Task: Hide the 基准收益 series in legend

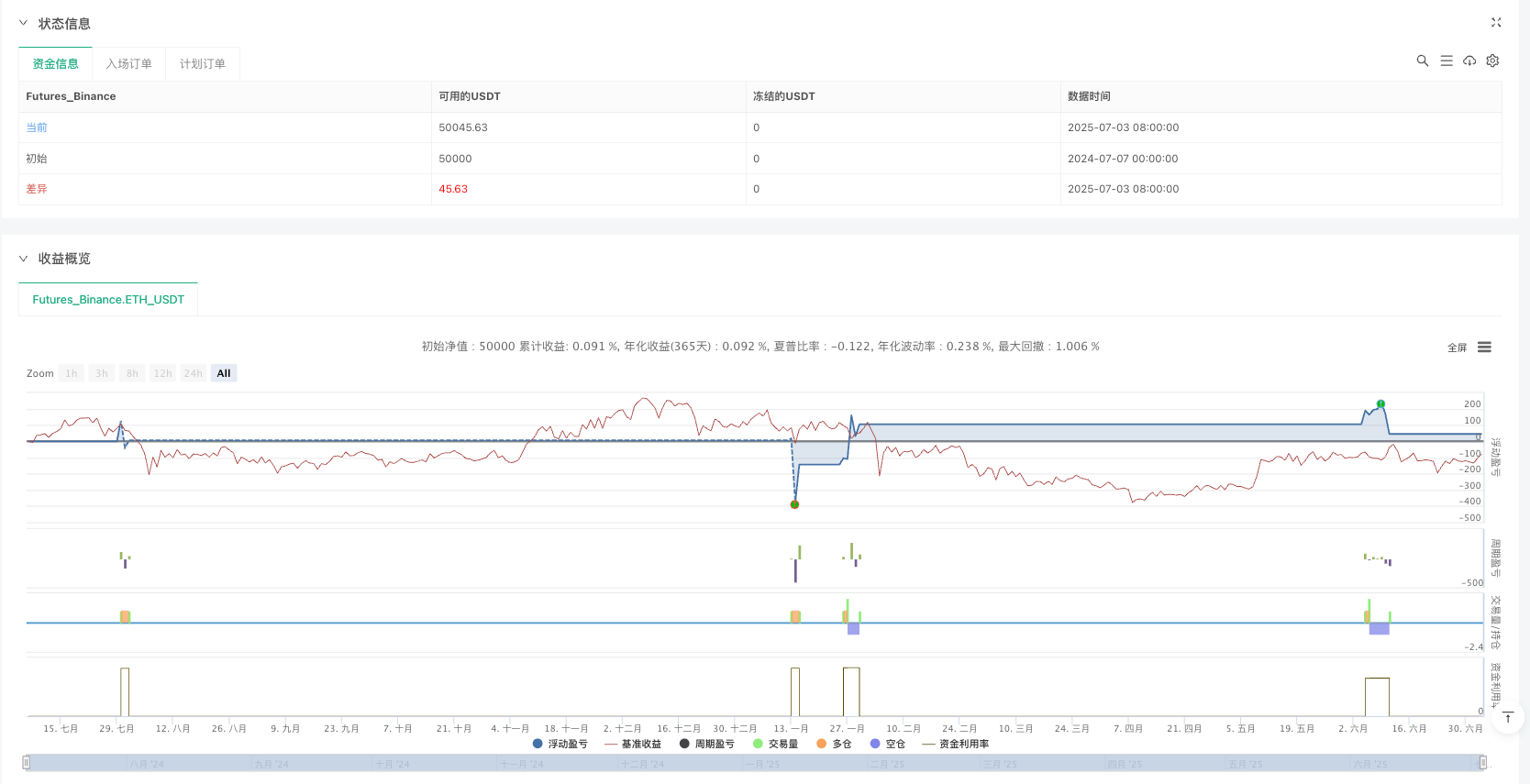Action: (634, 744)
